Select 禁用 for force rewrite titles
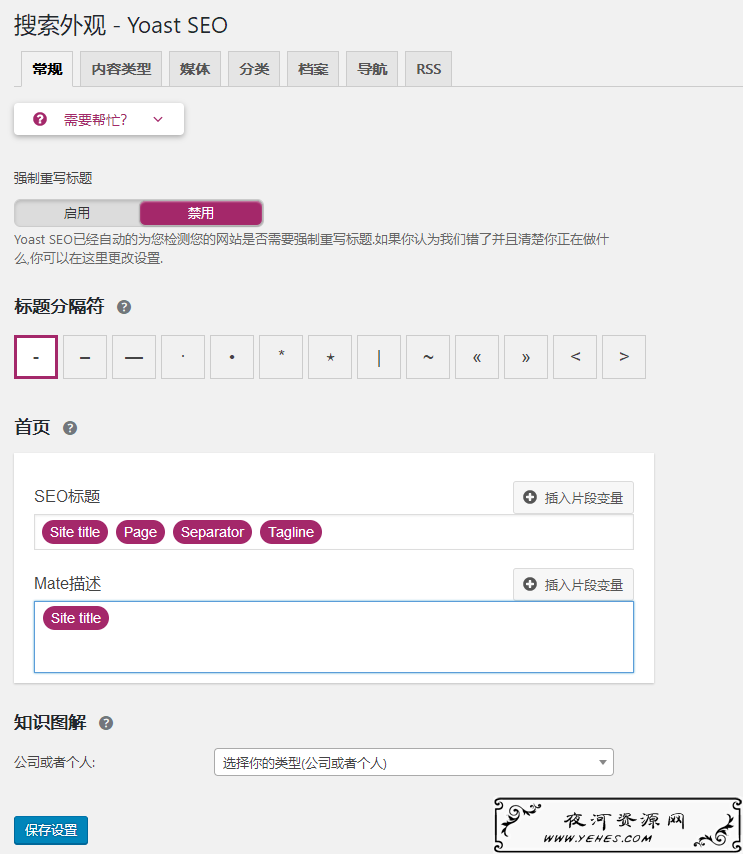The height and width of the screenshot is (854, 743). 201,213
